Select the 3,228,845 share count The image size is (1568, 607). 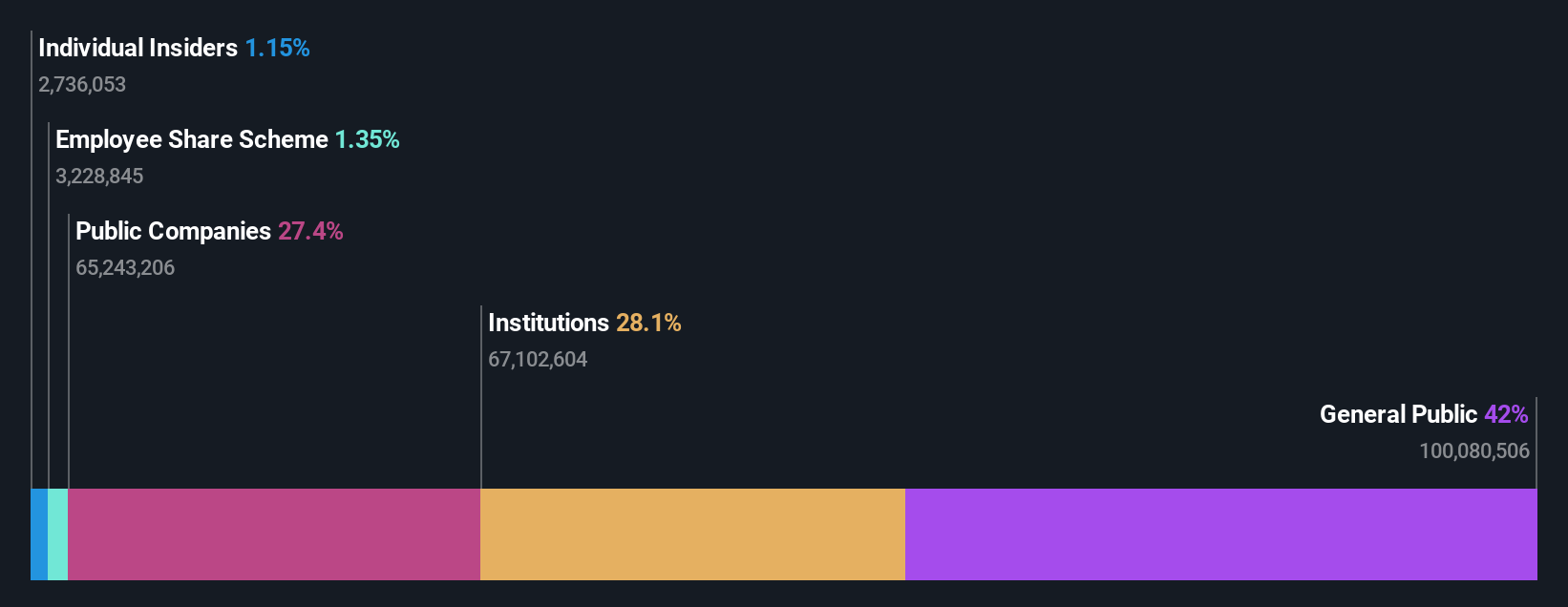(x=99, y=177)
